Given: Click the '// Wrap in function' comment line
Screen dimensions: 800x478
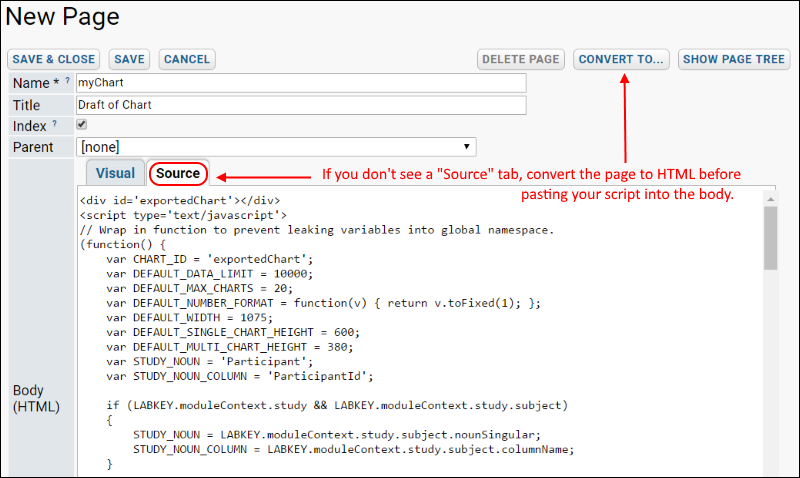Looking at the screenshot, I should click(317, 230).
